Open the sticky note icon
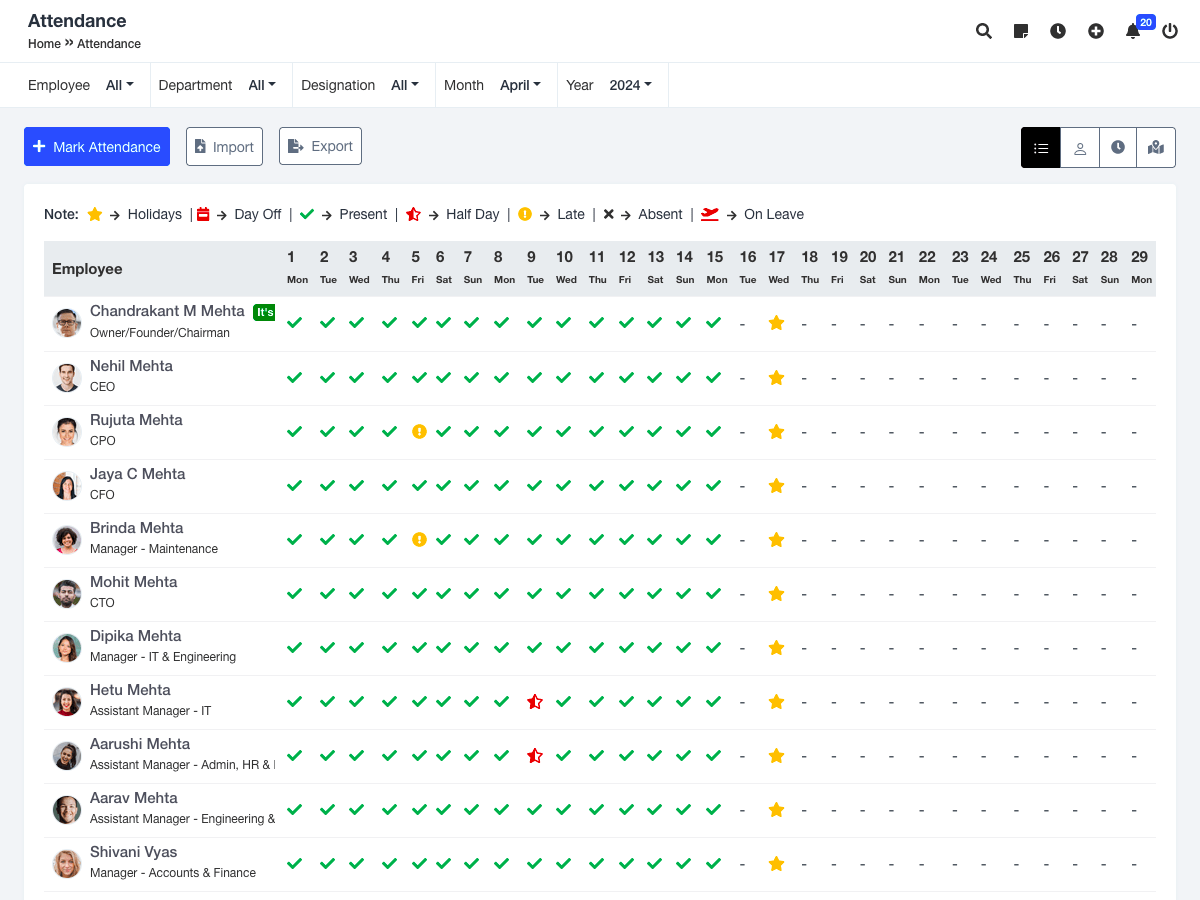Screen dimensions: 1200x900 1021,31
